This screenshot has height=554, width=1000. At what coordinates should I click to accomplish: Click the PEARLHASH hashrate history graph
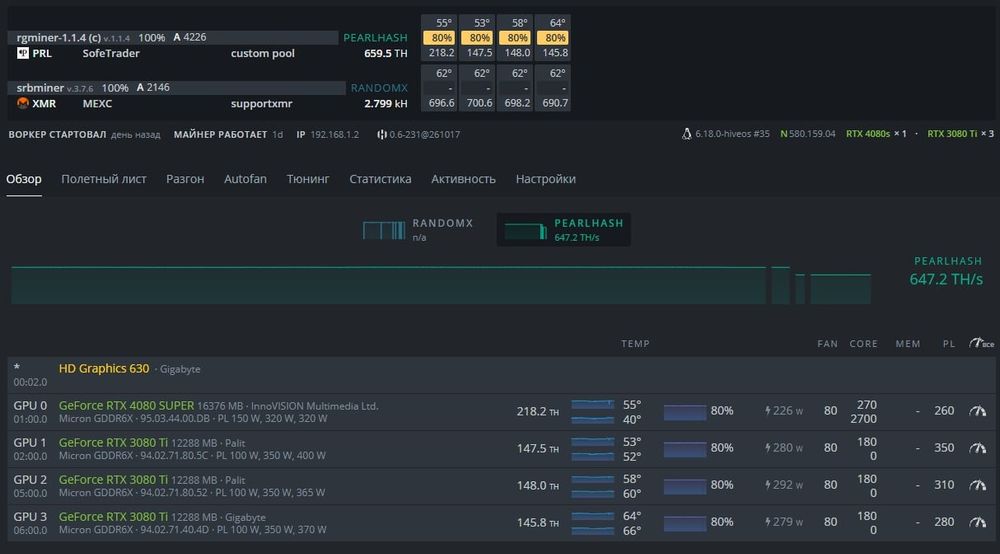coord(441,285)
